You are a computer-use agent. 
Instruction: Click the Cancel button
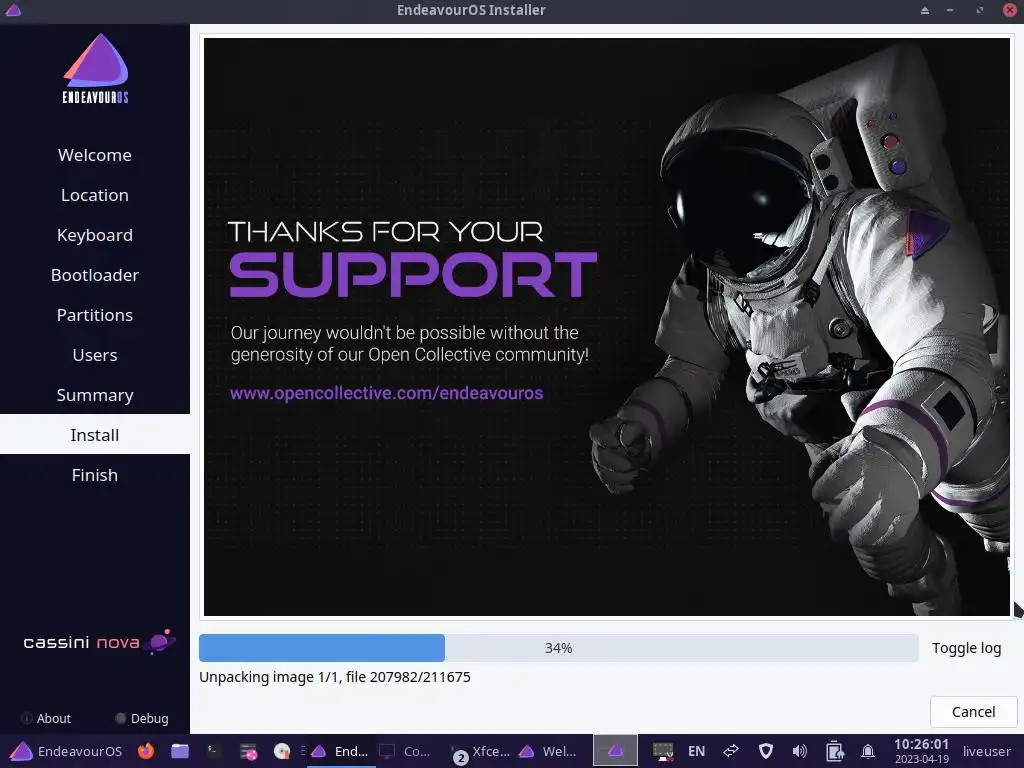click(x=973, y=711)
